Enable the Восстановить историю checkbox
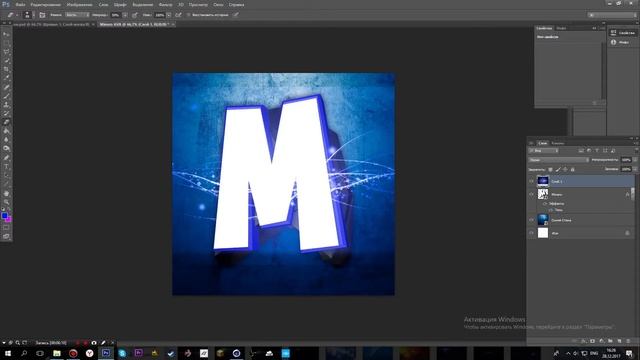The image size is (640, 360). click(x=189, y=15)
